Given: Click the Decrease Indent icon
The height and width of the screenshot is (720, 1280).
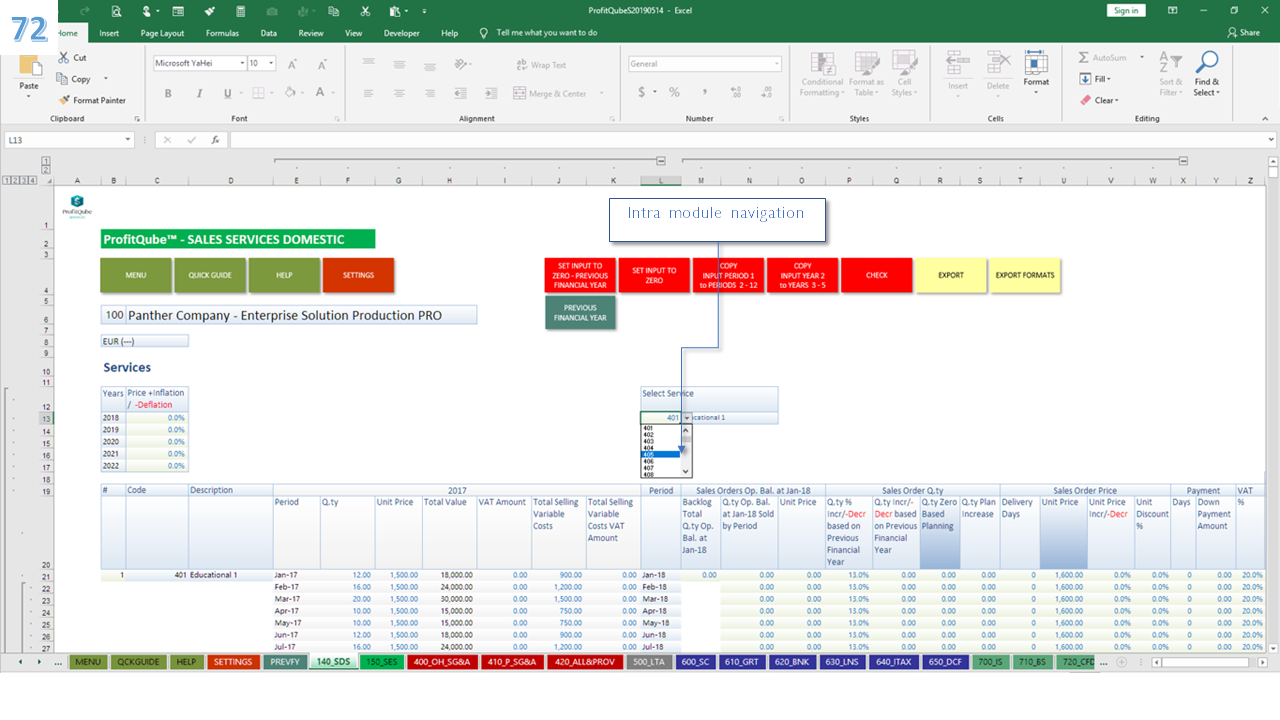Looking at the screenshot, I should pyautogui.click(x=459, y=93).
